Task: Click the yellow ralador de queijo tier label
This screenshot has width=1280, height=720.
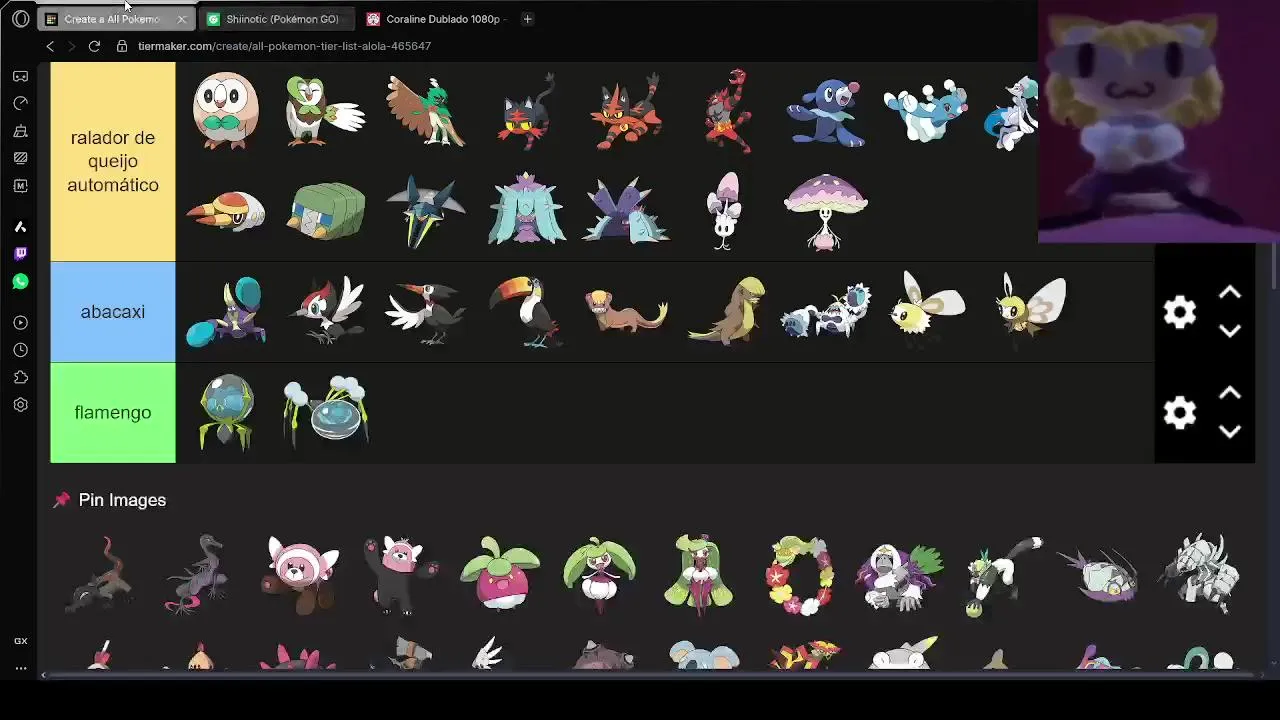Action: (x=113, y=161)
